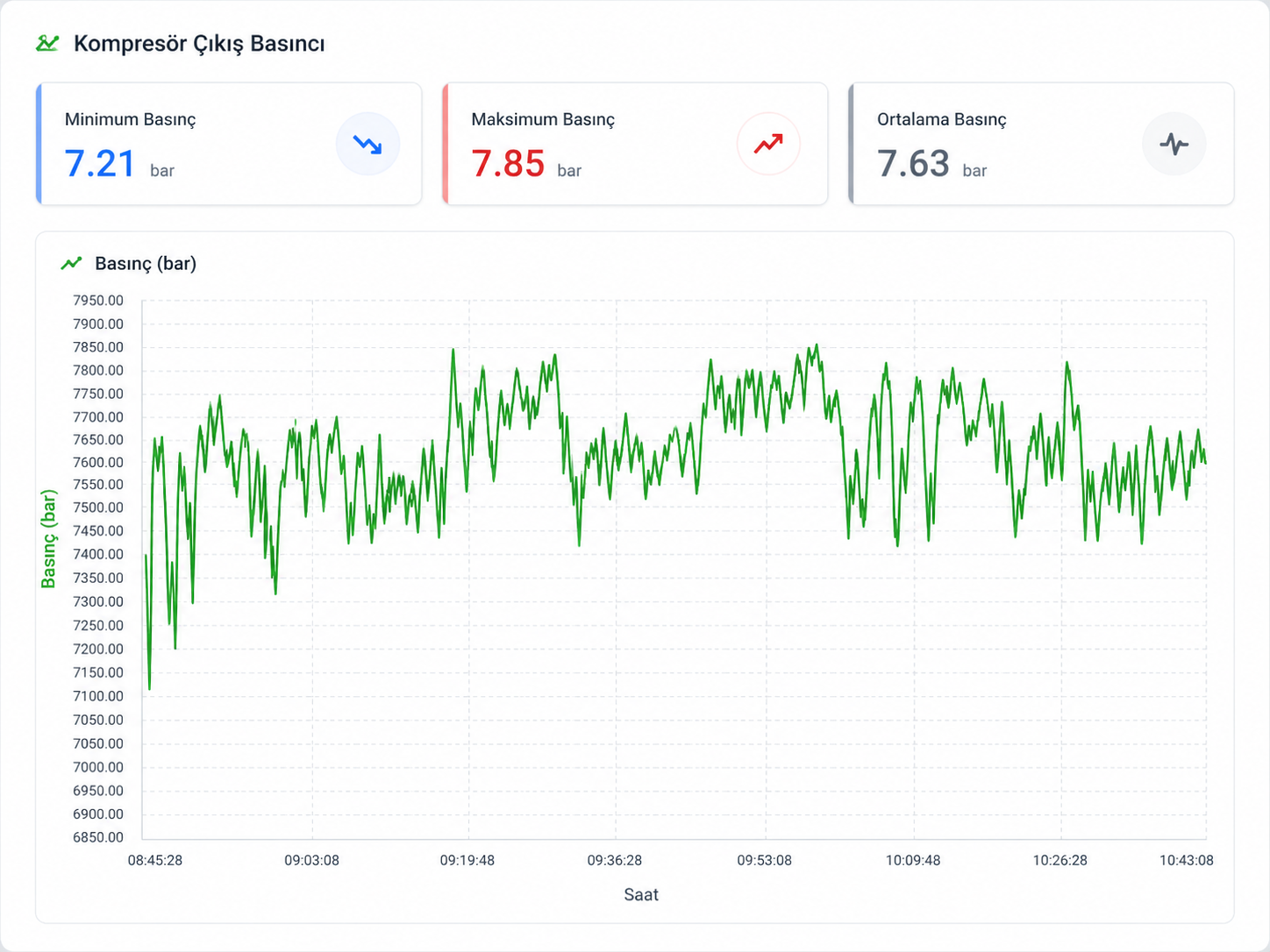Click the 10:43:08 time tick label
Screen dimensions: 1270x952
pos(1186,860)
